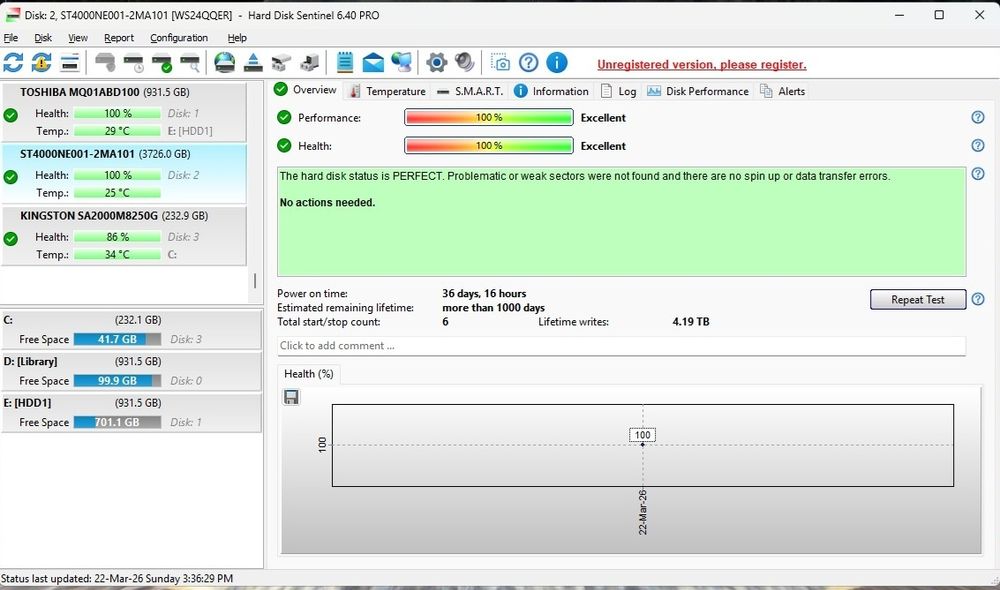1000x590 pixels.
Task: Click the disk list vertical scrollbar handle
Action: coord(254,281)
